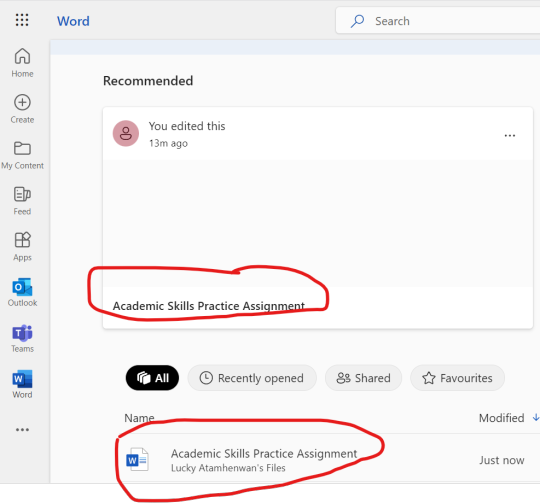Click the '13m ago' timestamp
Viewport: 540px width, 503px height.
(x=168, y=143)
